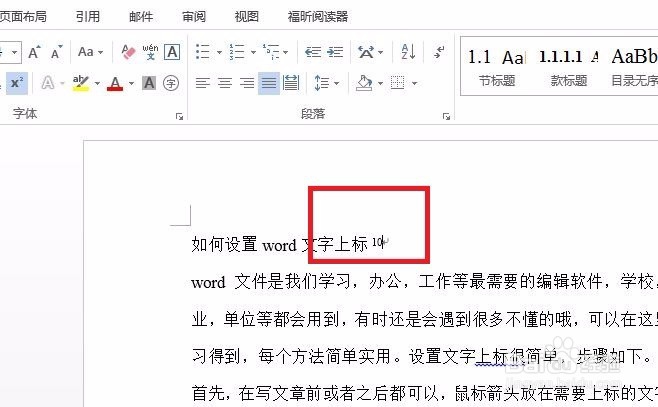
Task: Open the phonetic guide (wén) tool
Action: pos(150,52)
